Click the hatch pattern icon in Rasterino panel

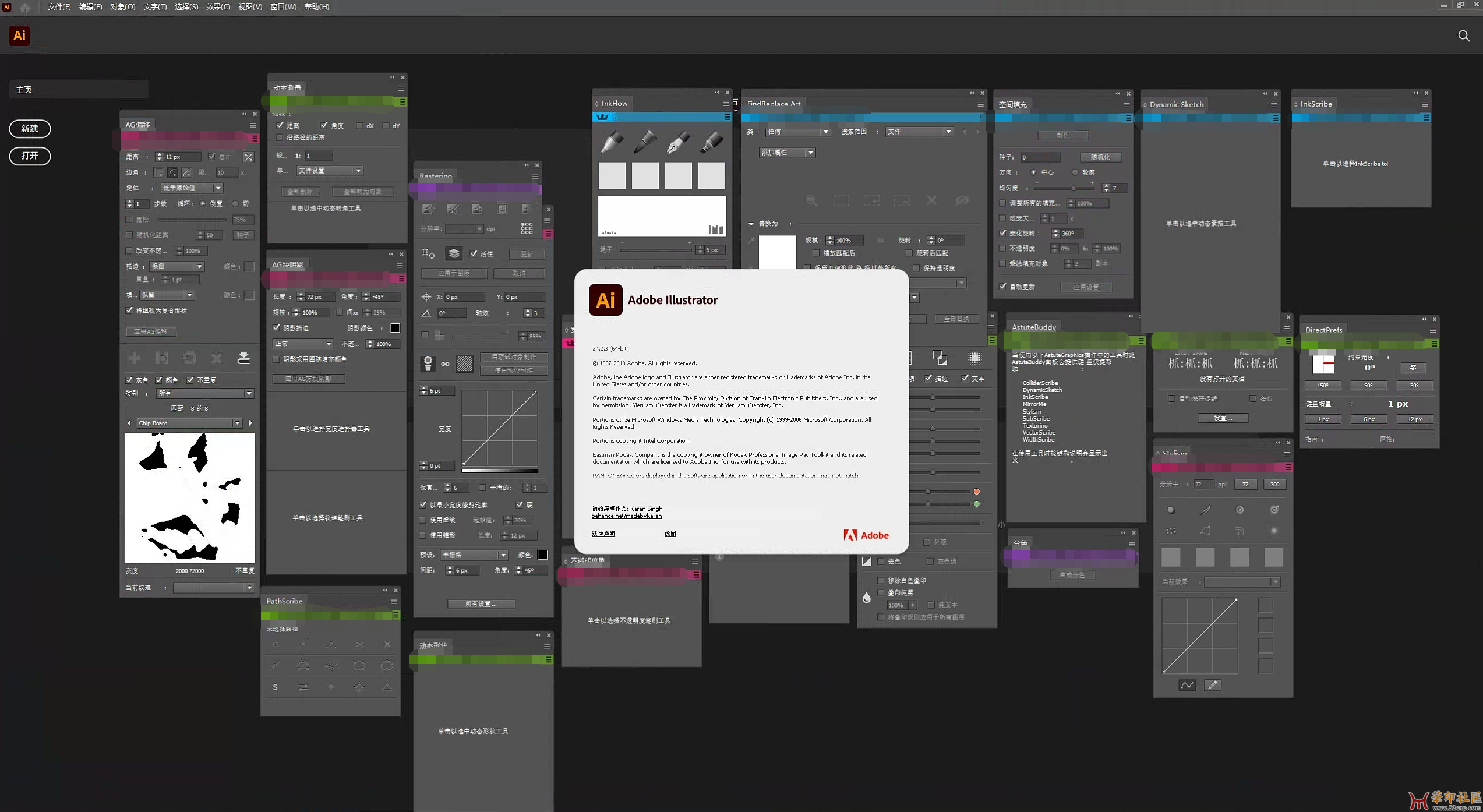[464, 364]
